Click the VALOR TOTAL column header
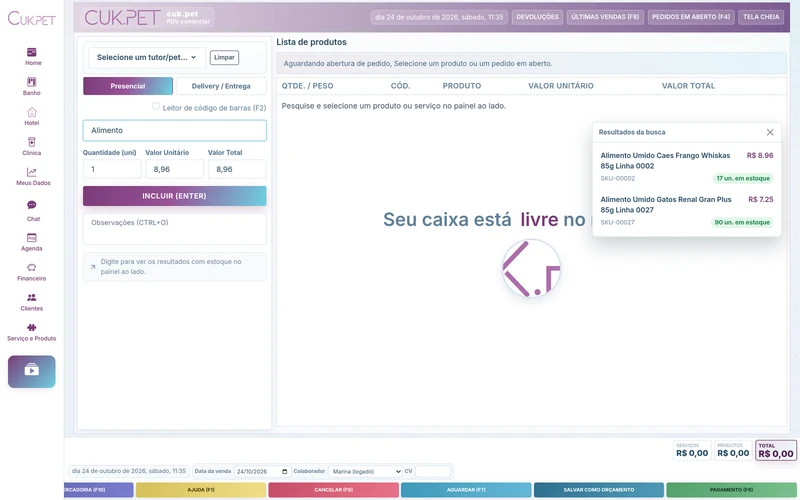800x500 pixels. coord(688,86)
